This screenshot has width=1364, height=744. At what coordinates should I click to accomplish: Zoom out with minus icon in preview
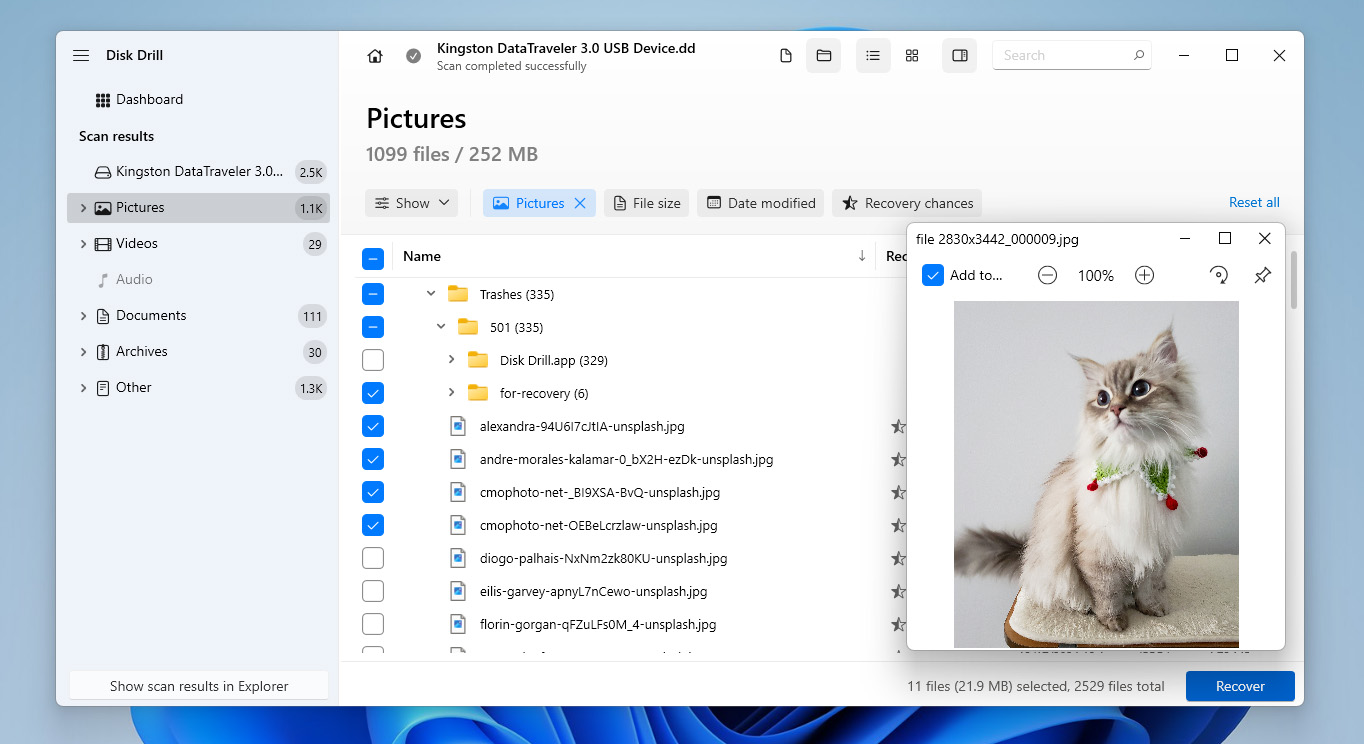1047,275
